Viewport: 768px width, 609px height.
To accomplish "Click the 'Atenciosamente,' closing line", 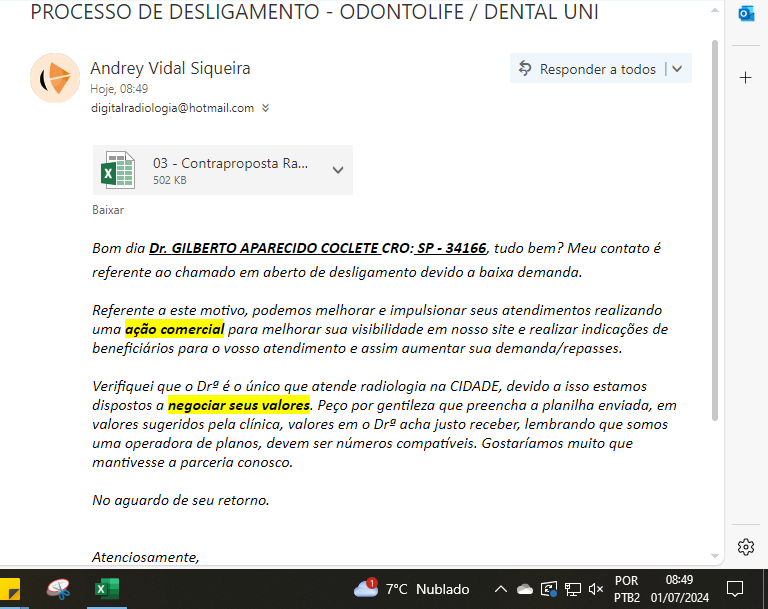I will [145, 557].
